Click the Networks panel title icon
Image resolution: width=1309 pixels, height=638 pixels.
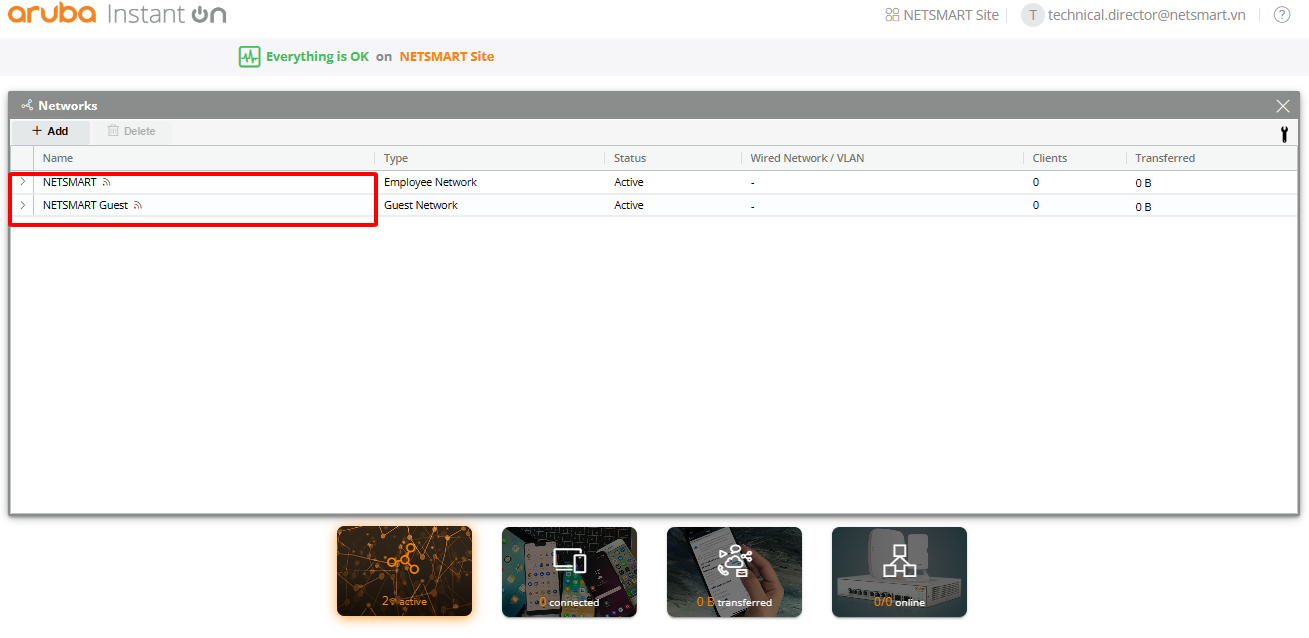[x=27, y=105]
